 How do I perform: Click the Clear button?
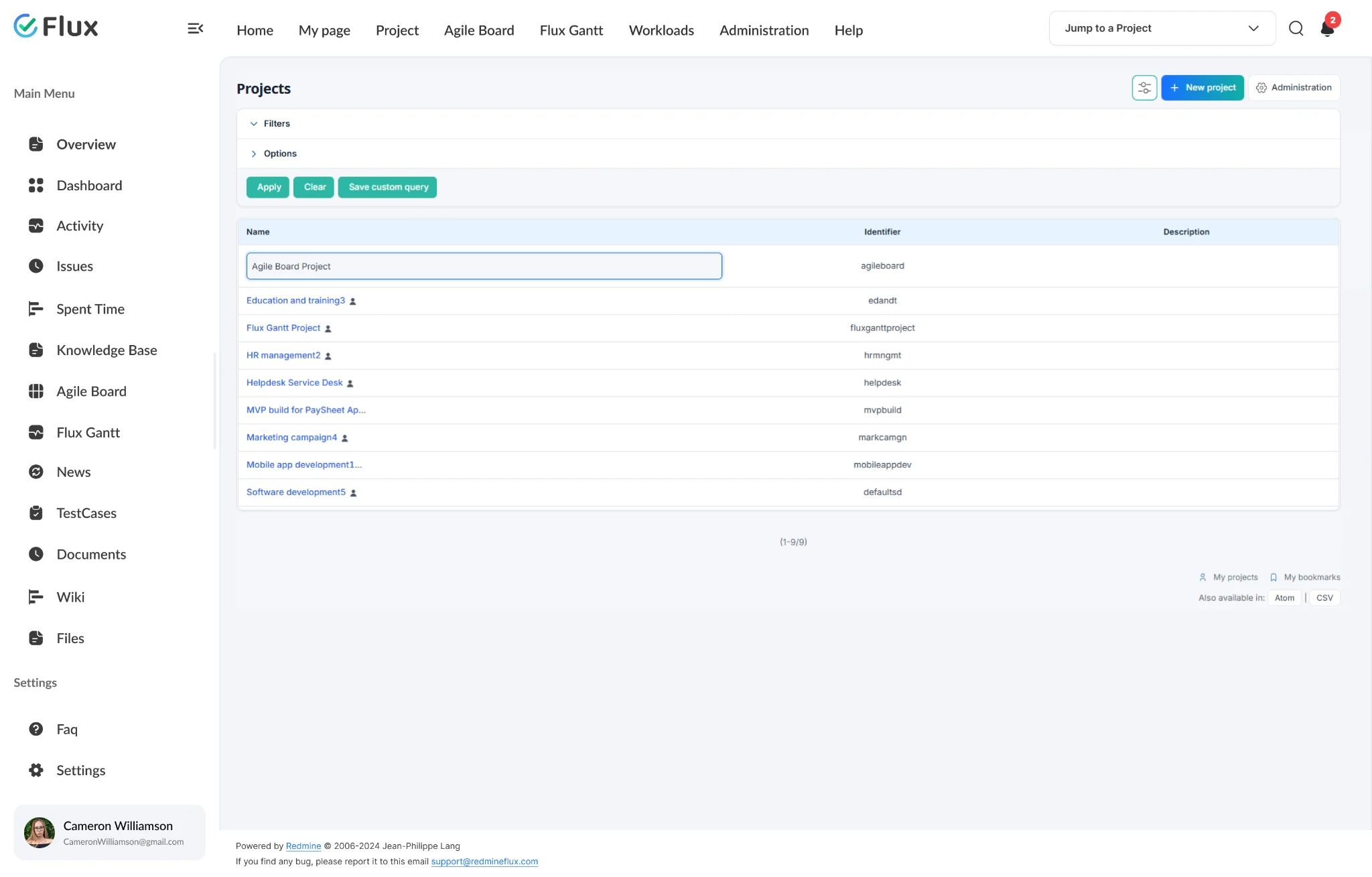point(314,187)
